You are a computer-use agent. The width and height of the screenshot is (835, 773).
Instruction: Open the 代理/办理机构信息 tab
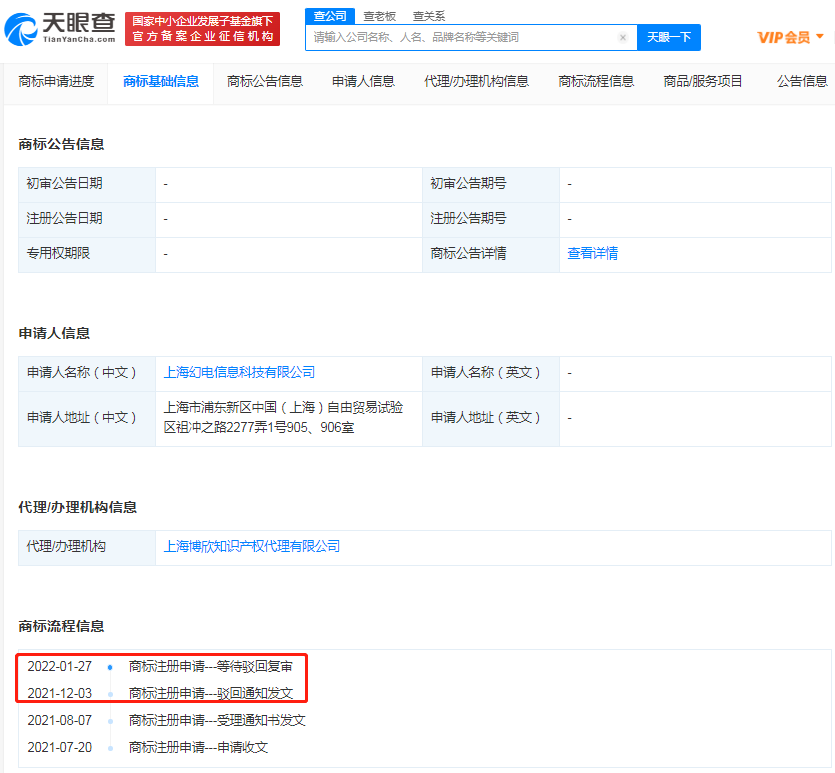tap(476, 81)
